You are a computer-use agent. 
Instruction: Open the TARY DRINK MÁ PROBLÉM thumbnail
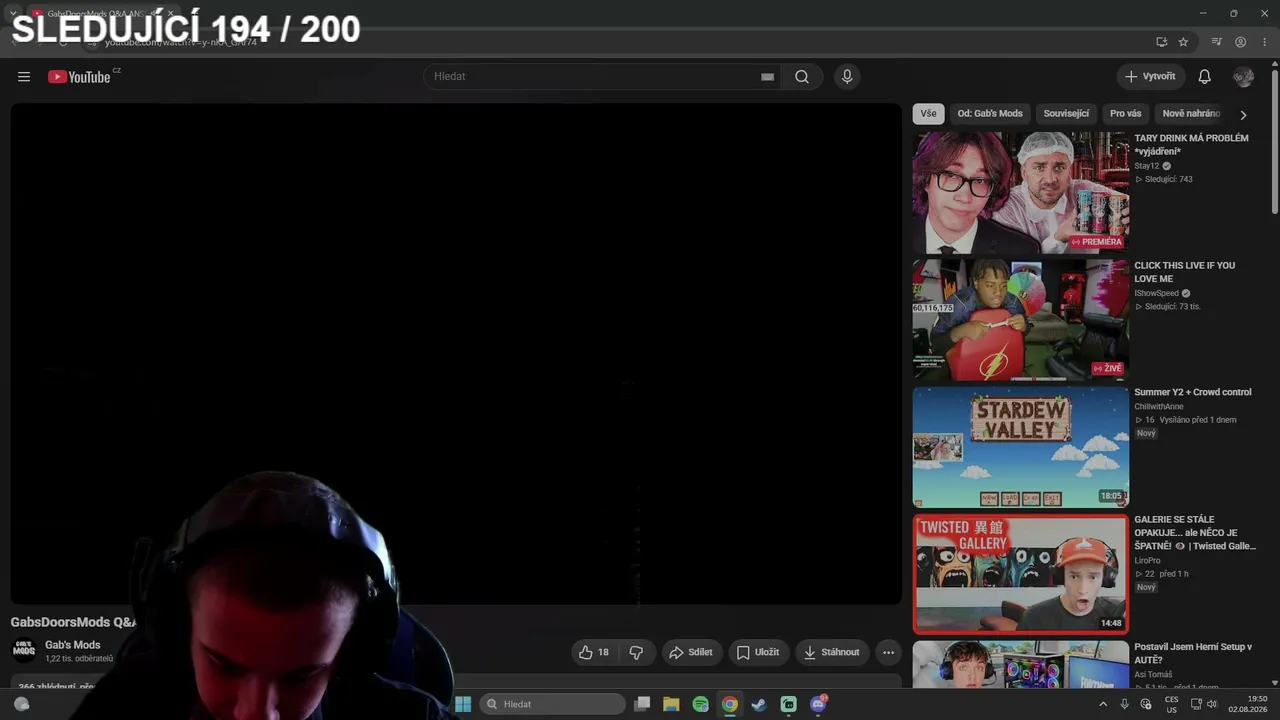pyautogui.click(x=1020, y=193)
